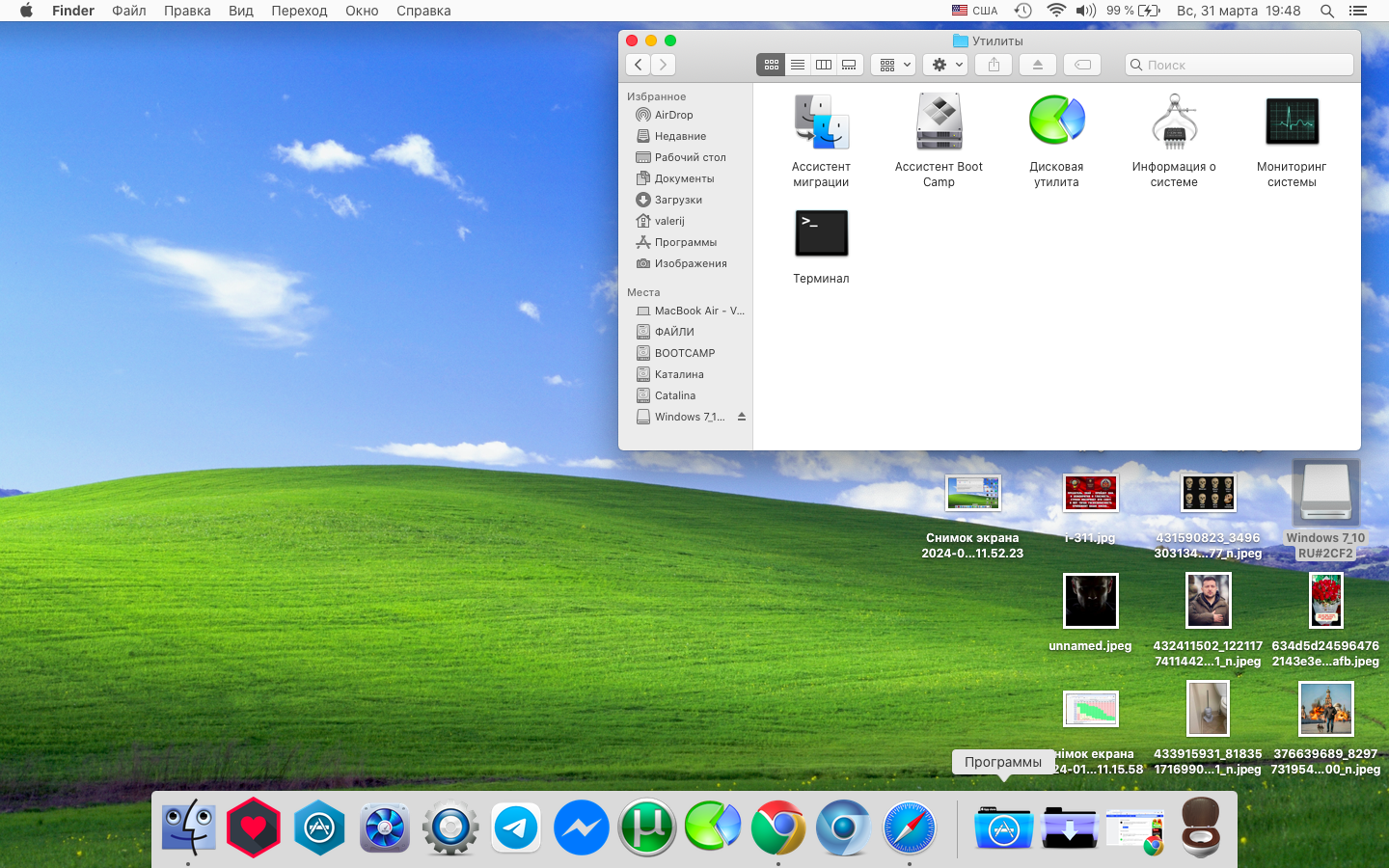Select unnamed.jpeg on the desktop

click(1090, 601)
